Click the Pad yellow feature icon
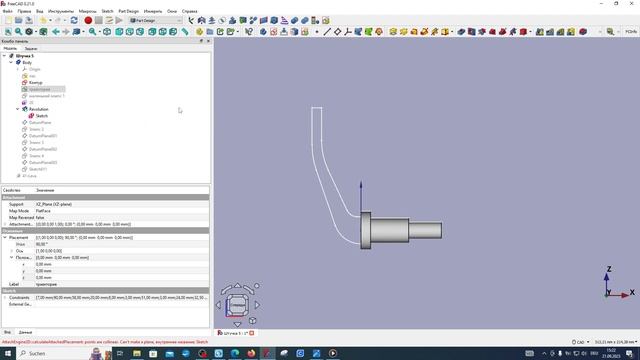Screen dimensions: 640x360 pyautogui.click(x=393, y=31)
